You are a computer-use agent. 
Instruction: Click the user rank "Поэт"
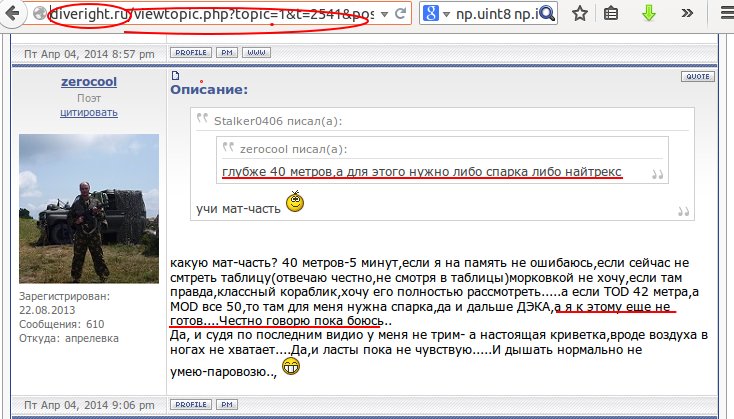click(x=89, y=98)
